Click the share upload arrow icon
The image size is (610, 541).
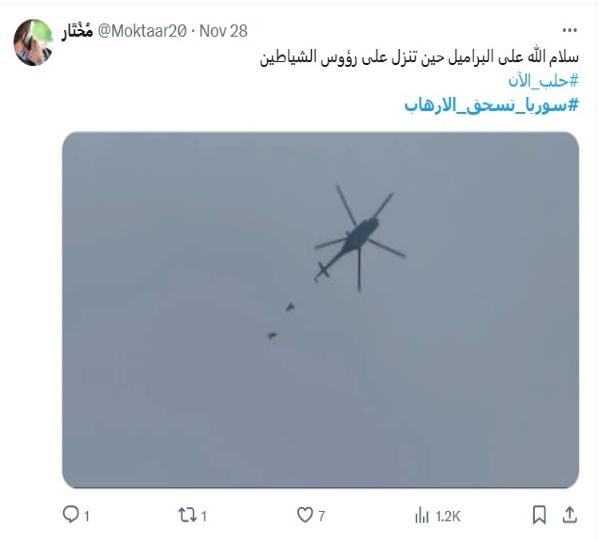(x=570, y=515)
